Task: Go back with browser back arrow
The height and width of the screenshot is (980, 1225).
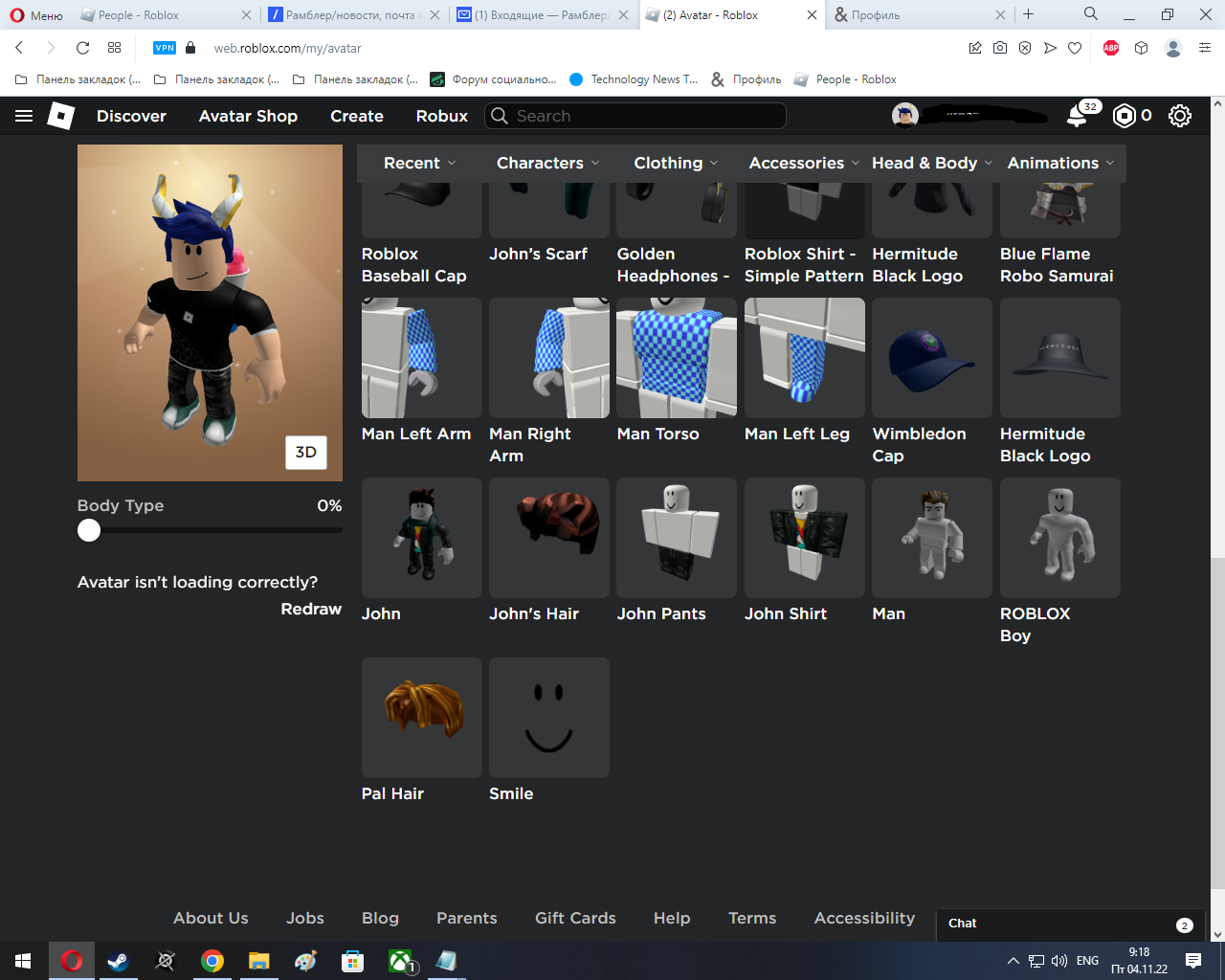Action: [19, 48]
